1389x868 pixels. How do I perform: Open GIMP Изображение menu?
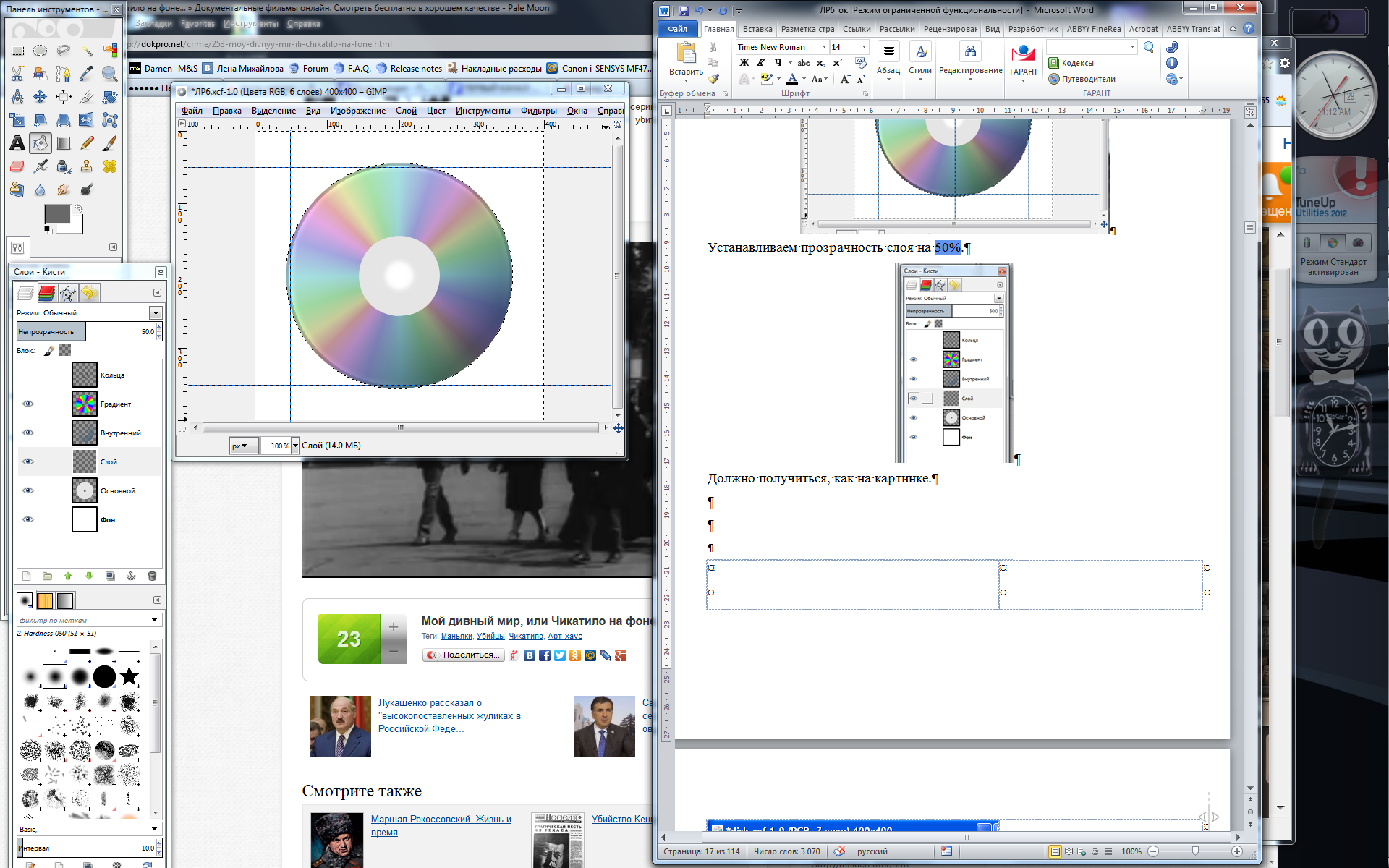click(358, 111)
